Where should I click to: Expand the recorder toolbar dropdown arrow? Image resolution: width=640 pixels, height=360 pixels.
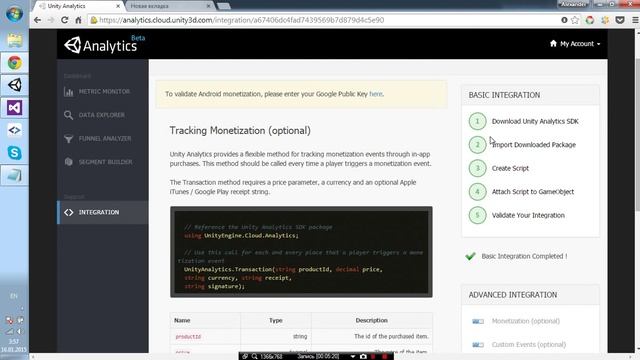tap(353, 356)
